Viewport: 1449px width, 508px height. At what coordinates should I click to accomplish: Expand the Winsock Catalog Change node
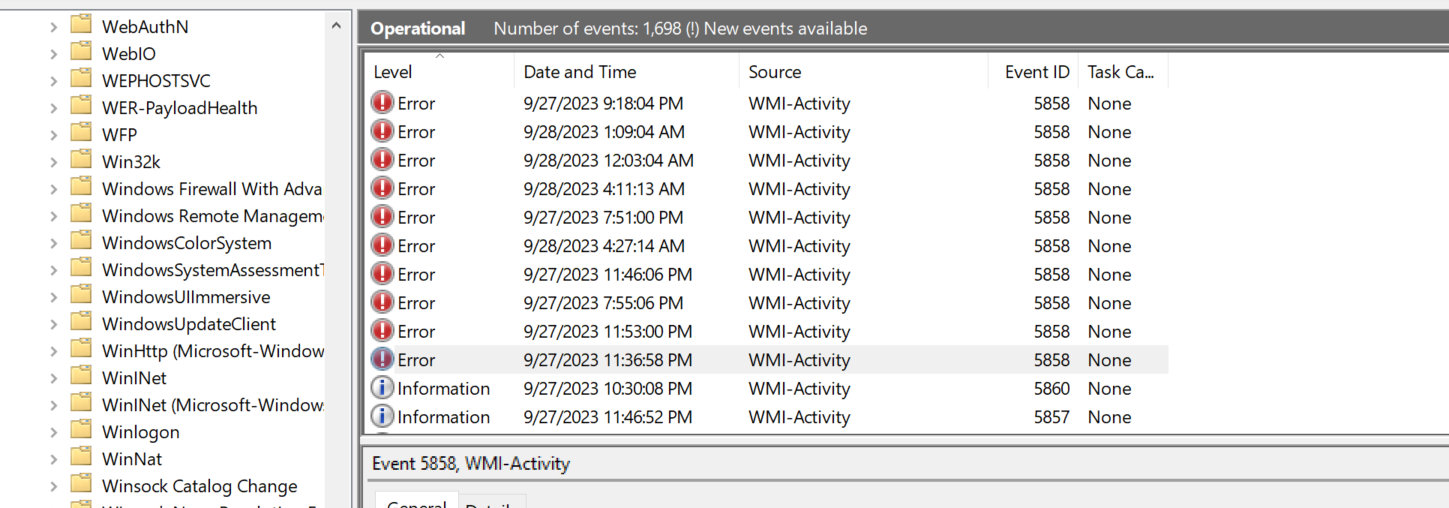tap(53, 486)
